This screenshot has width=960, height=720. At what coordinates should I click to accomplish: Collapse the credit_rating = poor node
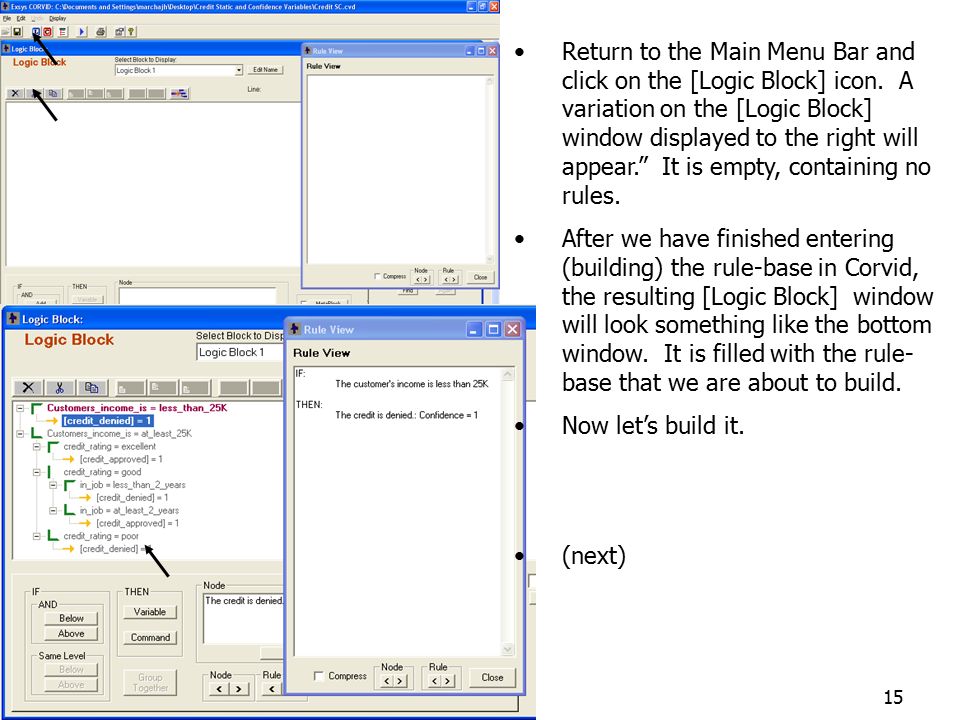point(37,536)
